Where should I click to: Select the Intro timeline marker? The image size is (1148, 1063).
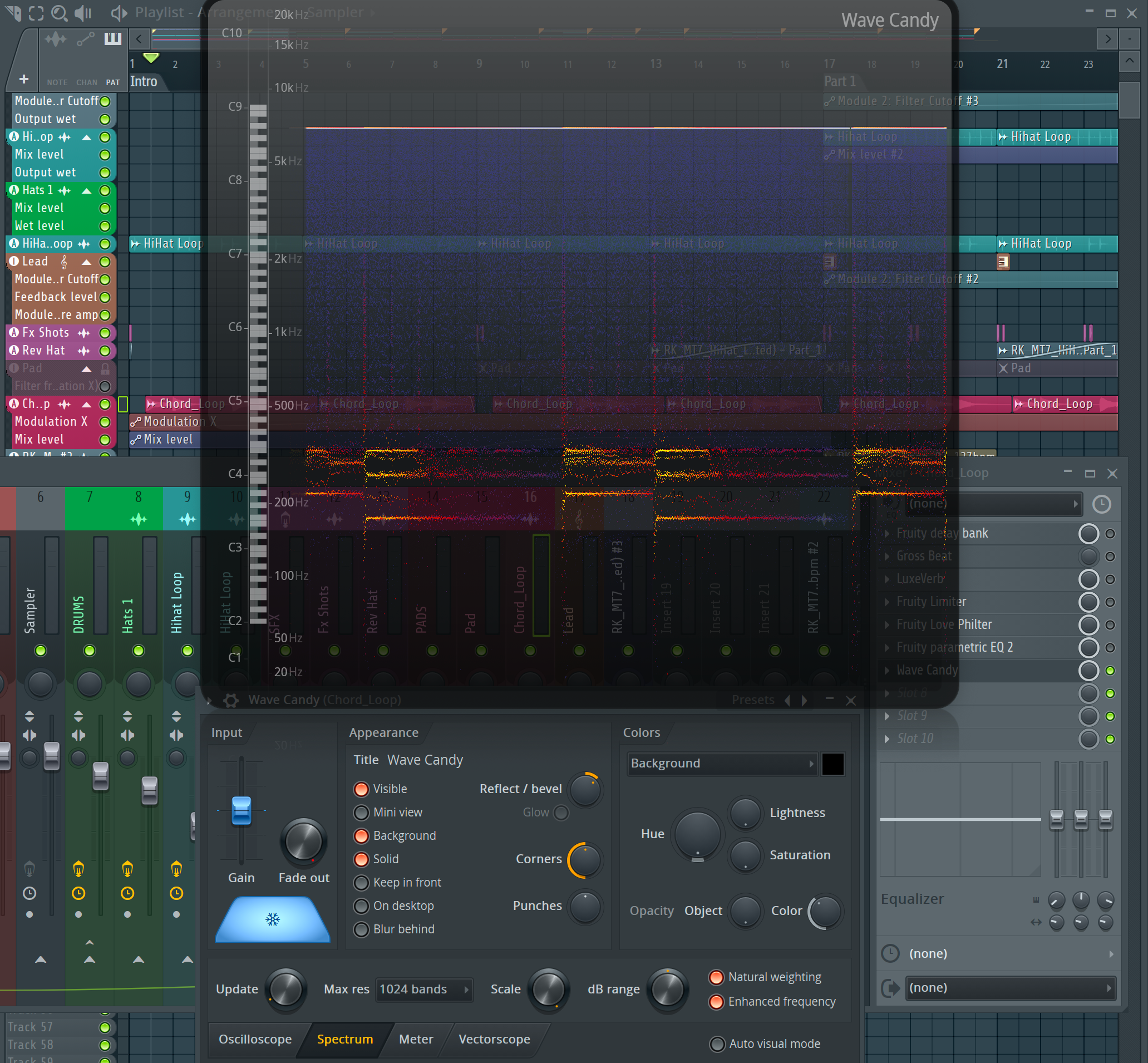(x=143, y=81)
